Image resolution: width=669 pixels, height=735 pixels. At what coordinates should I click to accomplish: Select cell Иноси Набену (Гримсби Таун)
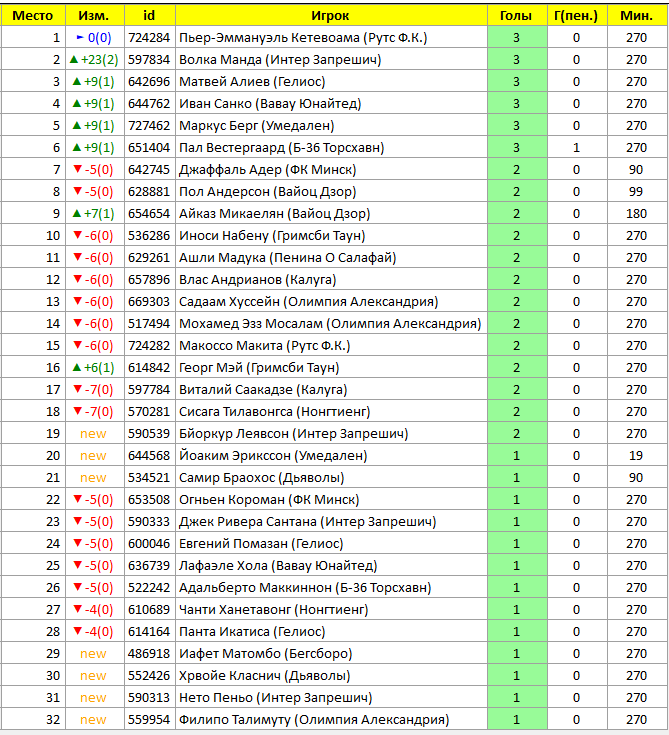tap(331, 236)
